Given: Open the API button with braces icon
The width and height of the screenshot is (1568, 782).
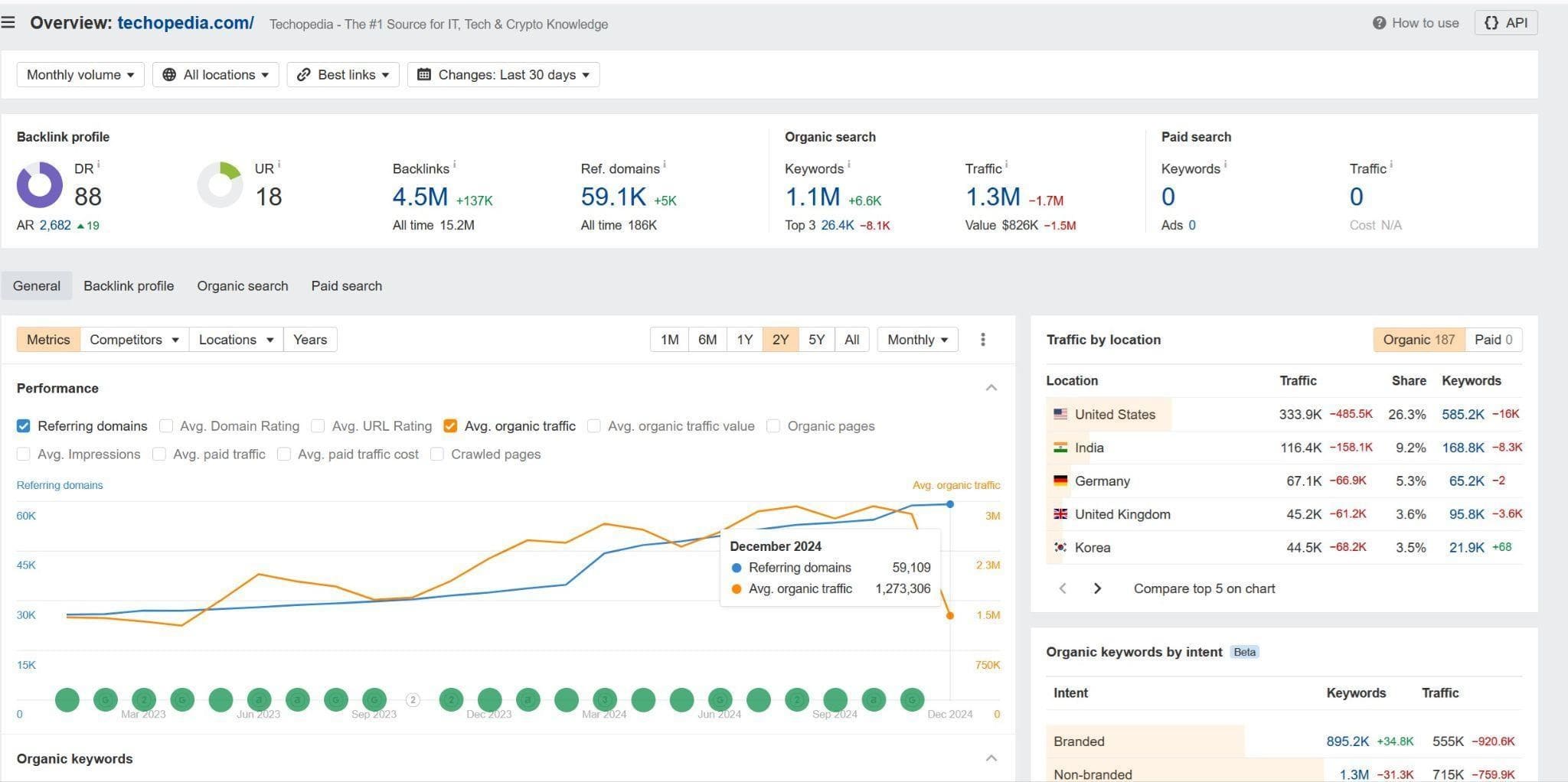Looking at the screenshot, I should coord(1506,23).
